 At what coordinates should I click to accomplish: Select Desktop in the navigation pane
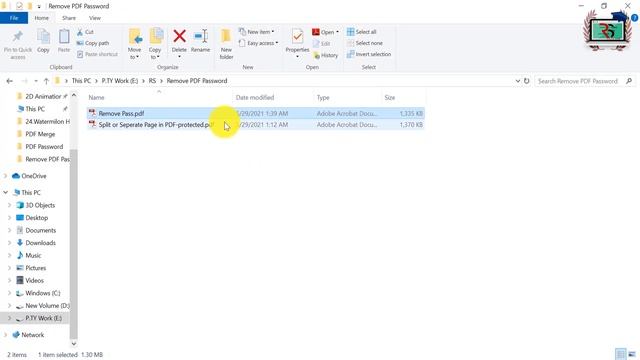tap(37, 218)
